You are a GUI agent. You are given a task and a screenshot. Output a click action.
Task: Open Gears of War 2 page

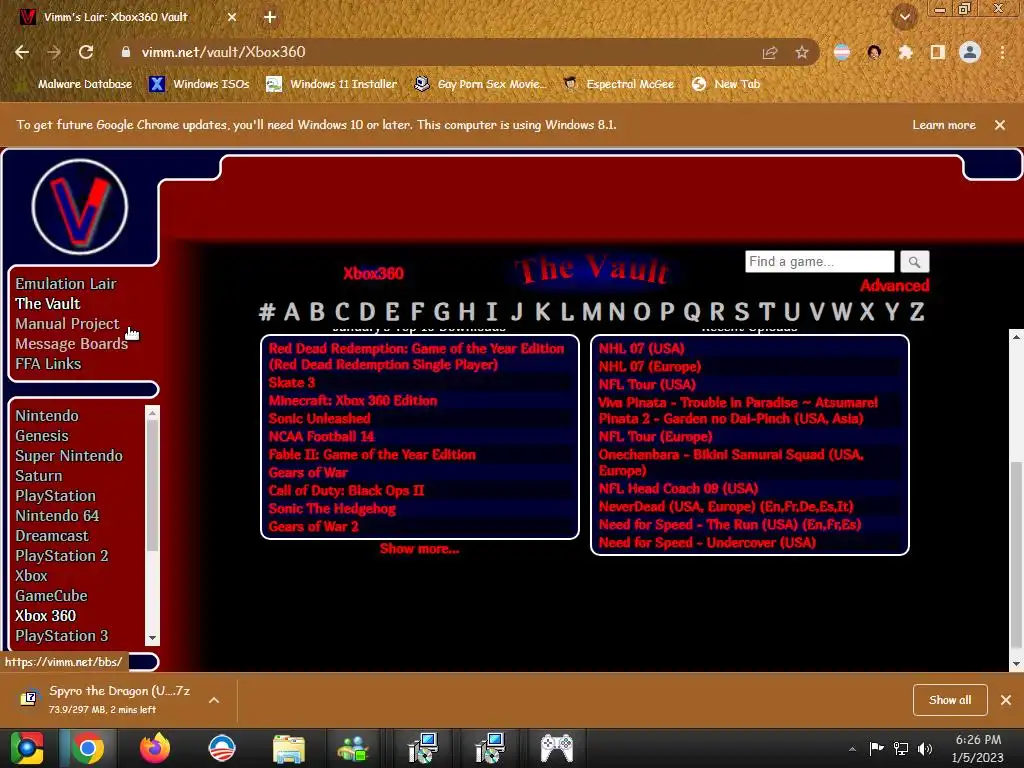[x=313, y=526]
